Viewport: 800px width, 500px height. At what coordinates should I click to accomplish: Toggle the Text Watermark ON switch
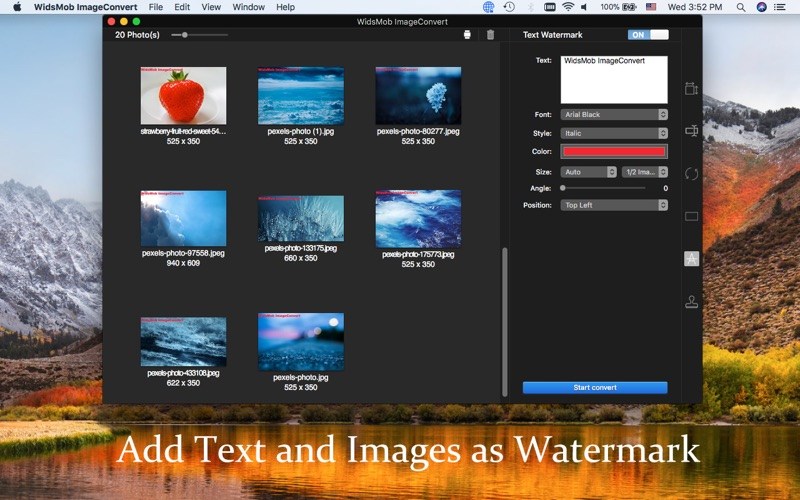[648, 35]
